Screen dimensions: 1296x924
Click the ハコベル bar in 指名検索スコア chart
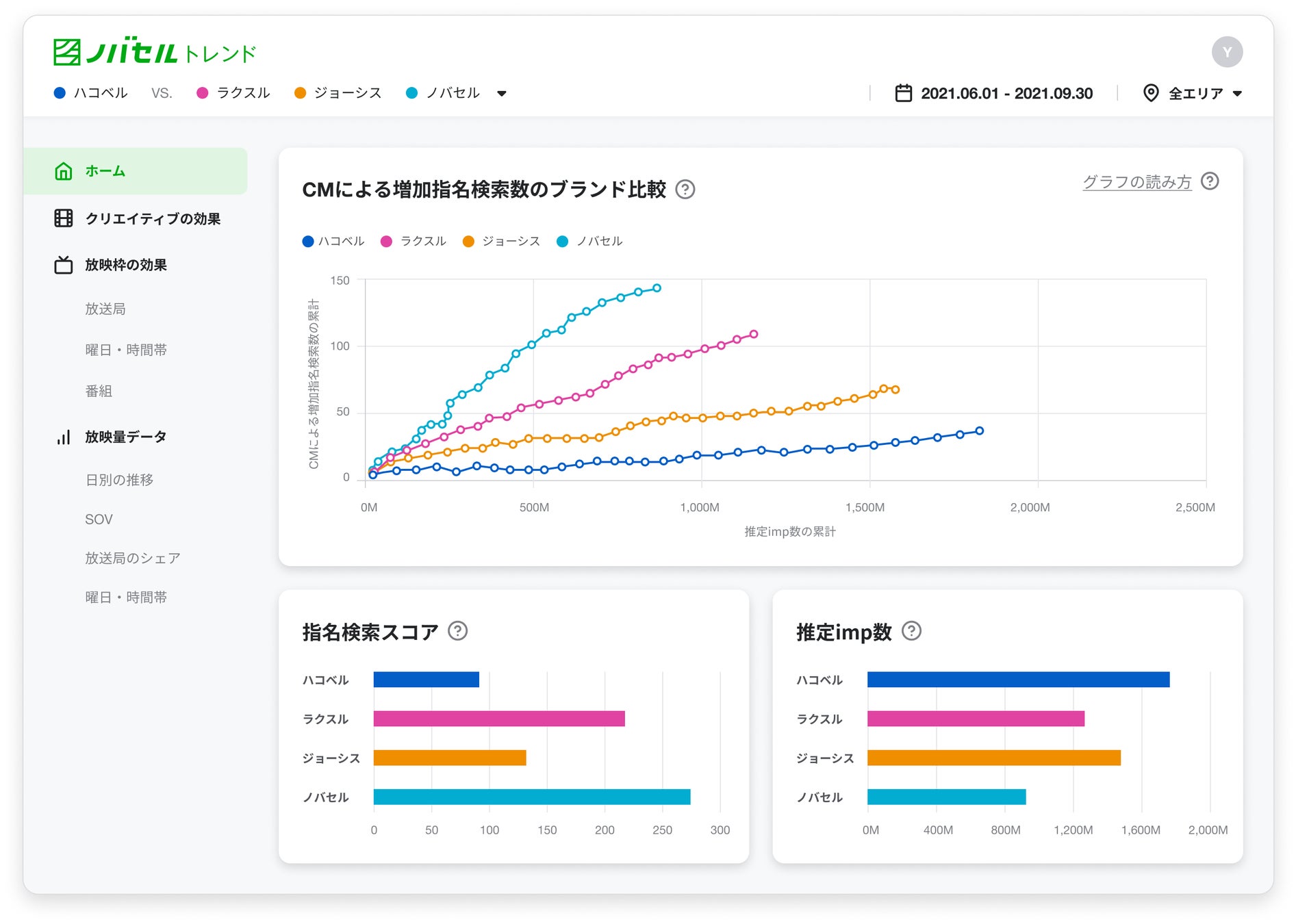point(427,680)
